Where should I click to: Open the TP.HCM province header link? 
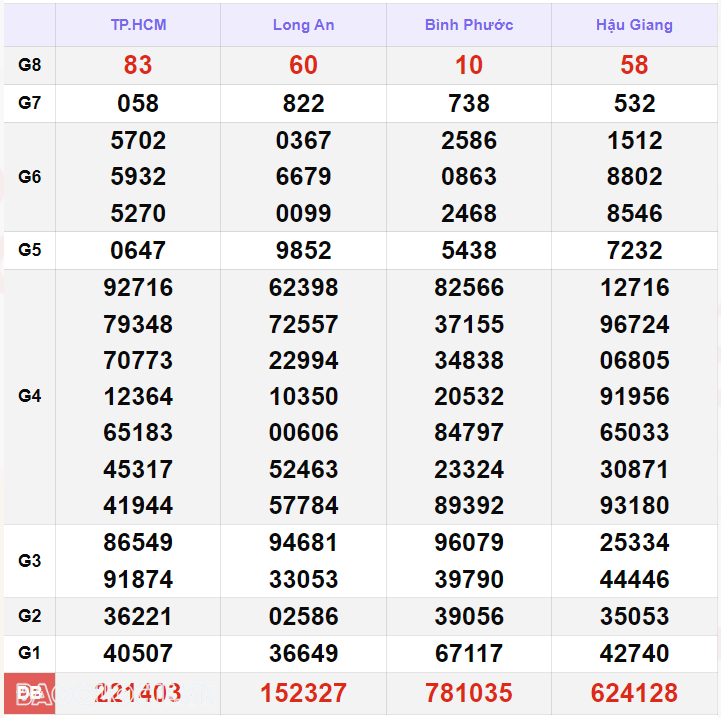[138, 25]
